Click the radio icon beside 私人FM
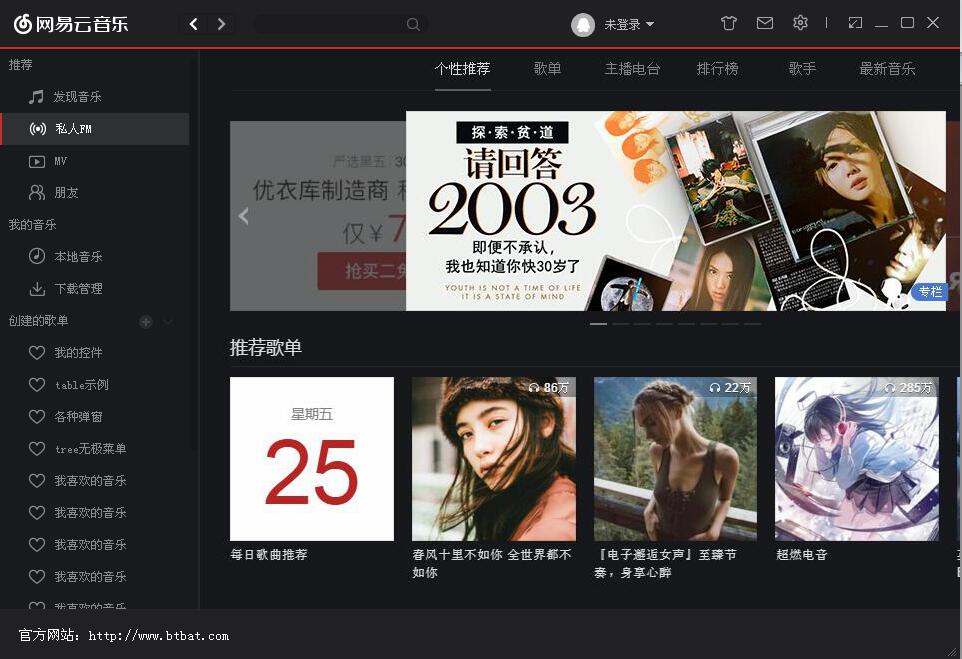The height and width of the screenshot is (659, 962). (37, 129)
